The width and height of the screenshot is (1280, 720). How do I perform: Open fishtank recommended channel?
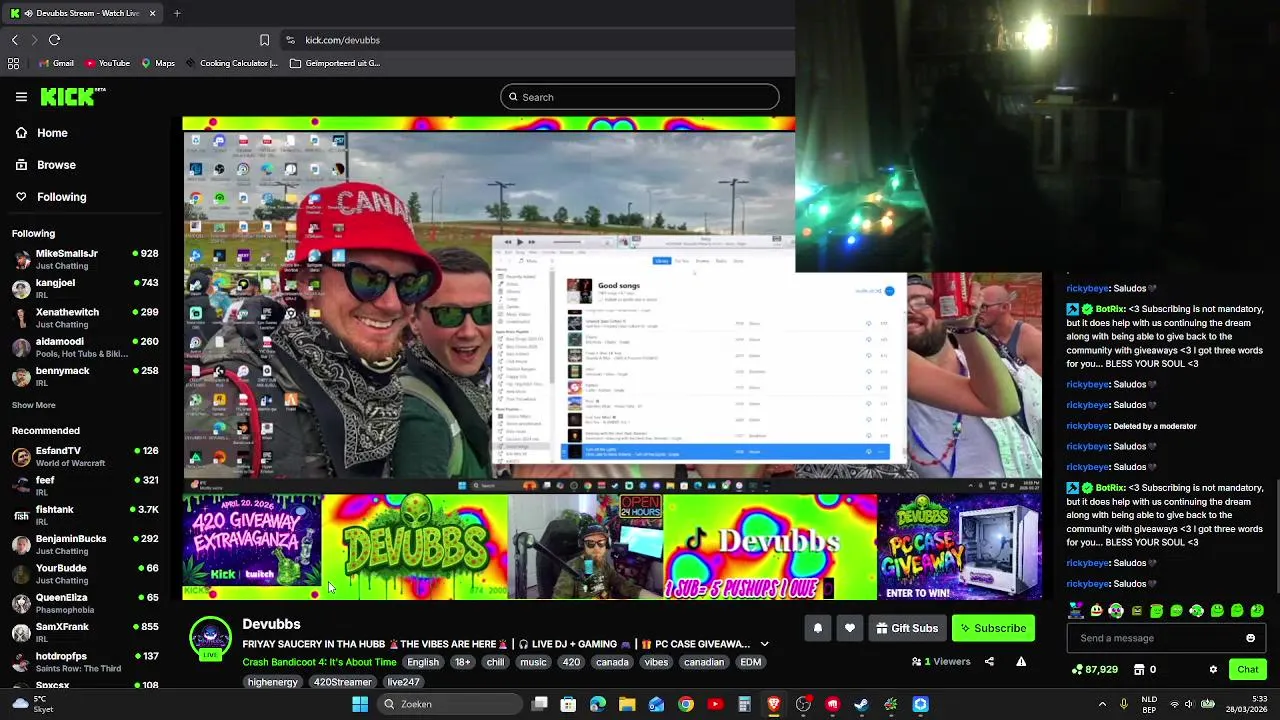85,515
